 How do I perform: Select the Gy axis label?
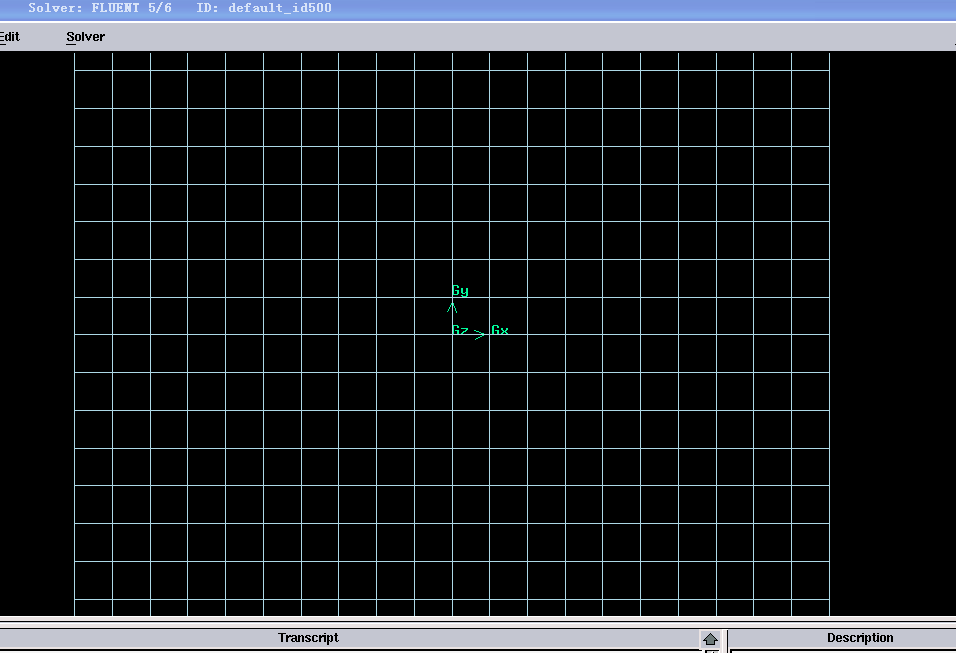tap(460, 291)
